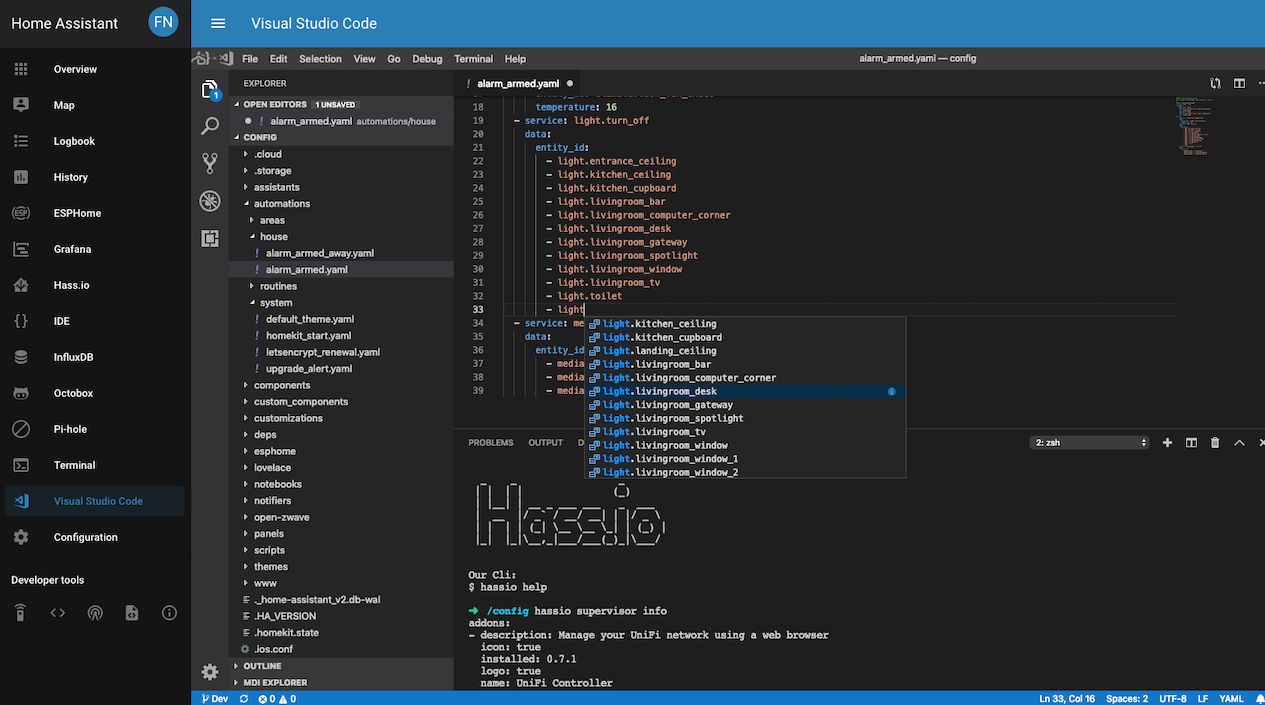Split the terminal panel
1265x705 pixels.
tap(1190, 441)
